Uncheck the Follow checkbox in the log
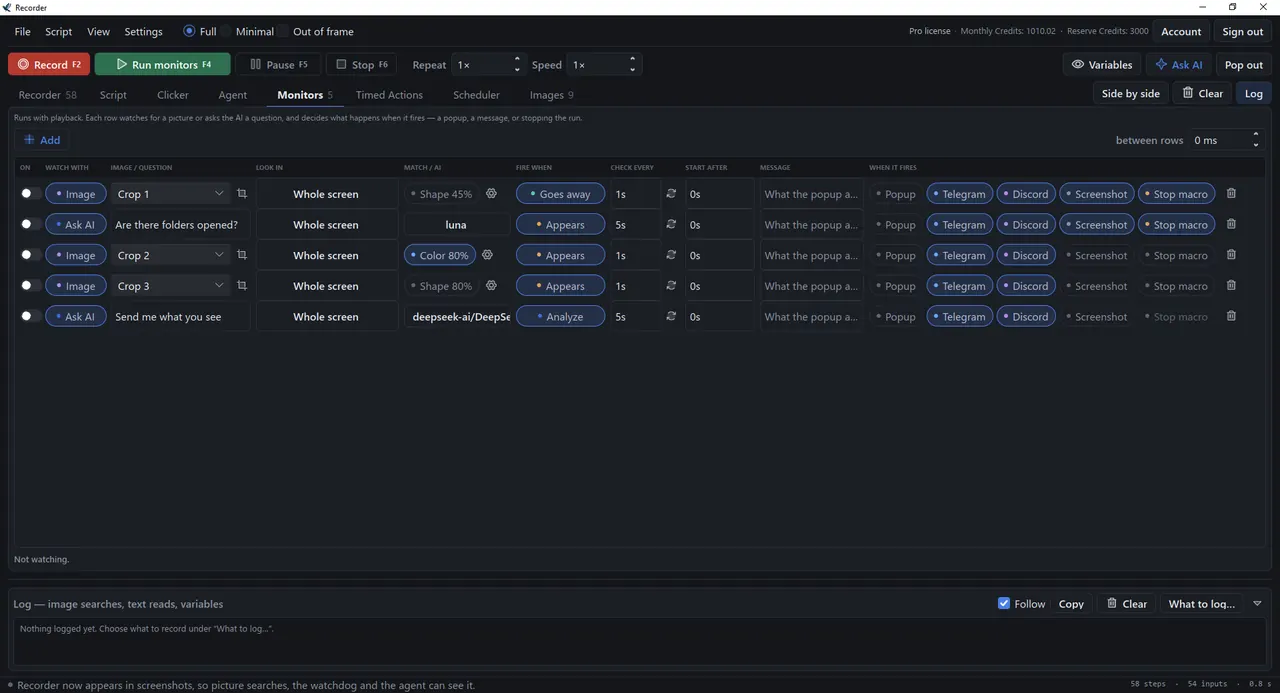The width and height of the screenshot is (1280, 693). (1004, 604)
